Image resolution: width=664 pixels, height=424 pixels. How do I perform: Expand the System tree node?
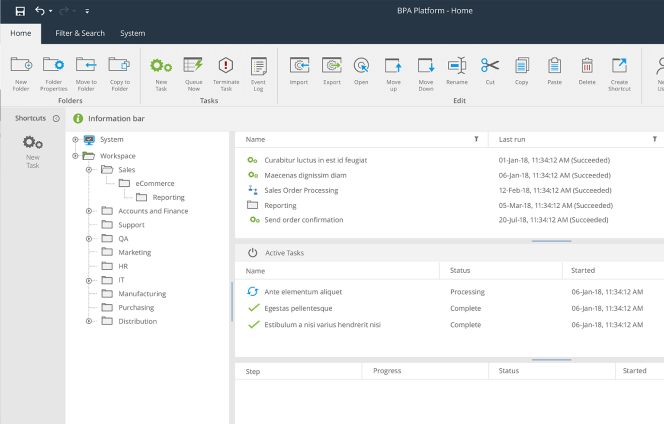(75, 140)
